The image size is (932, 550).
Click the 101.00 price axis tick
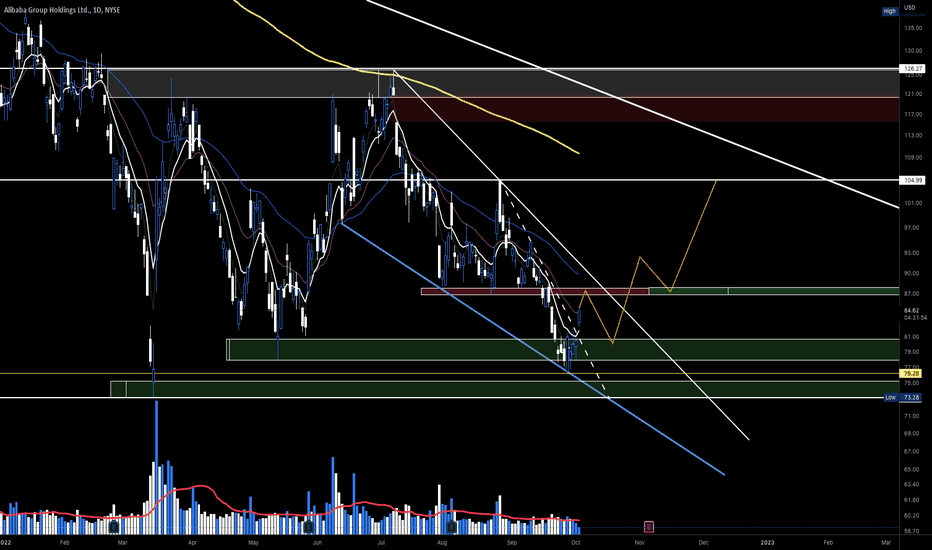click(912, 203)
